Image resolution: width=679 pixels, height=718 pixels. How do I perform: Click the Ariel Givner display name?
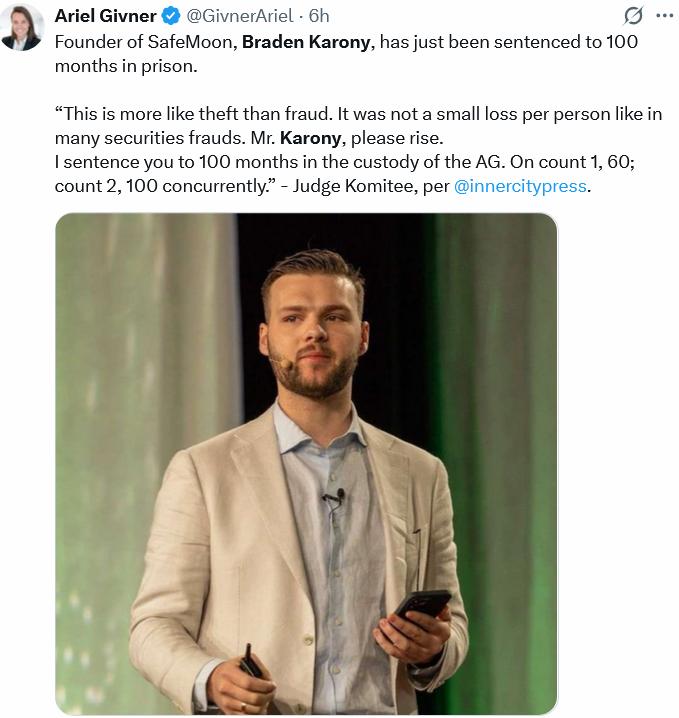coord(106,16)
